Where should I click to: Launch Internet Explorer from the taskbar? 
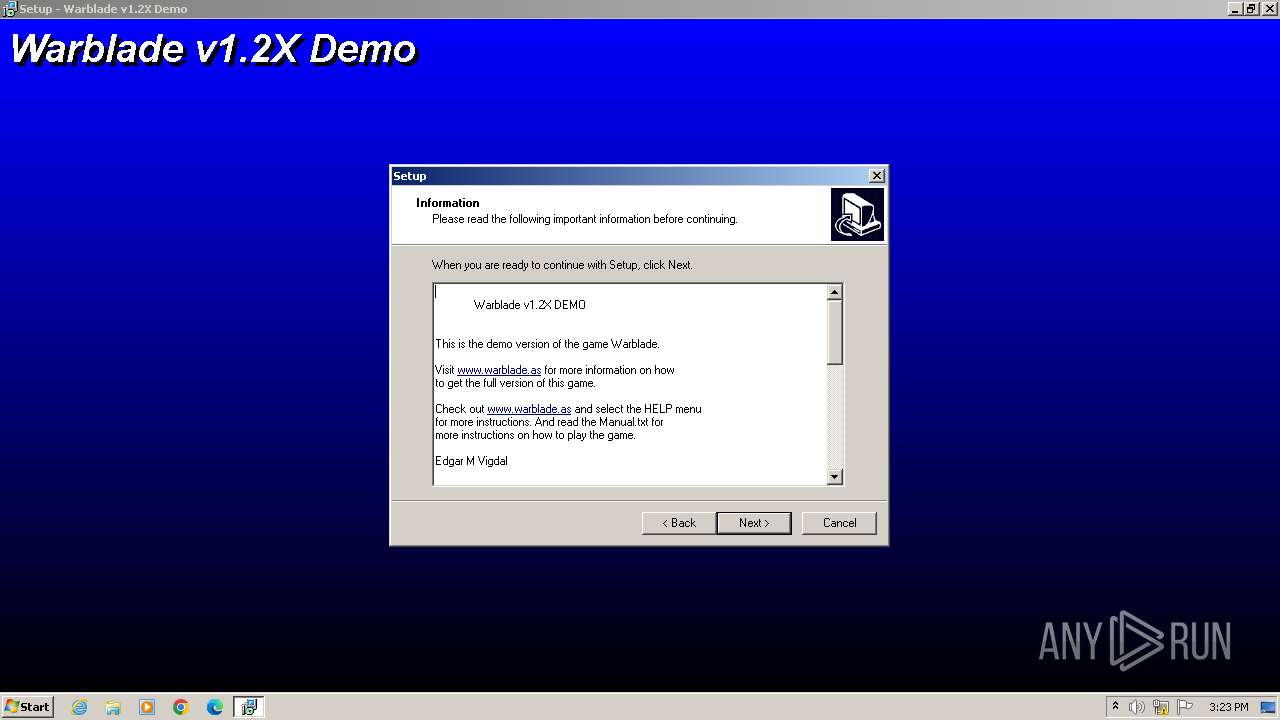click(x=79, y=707)
